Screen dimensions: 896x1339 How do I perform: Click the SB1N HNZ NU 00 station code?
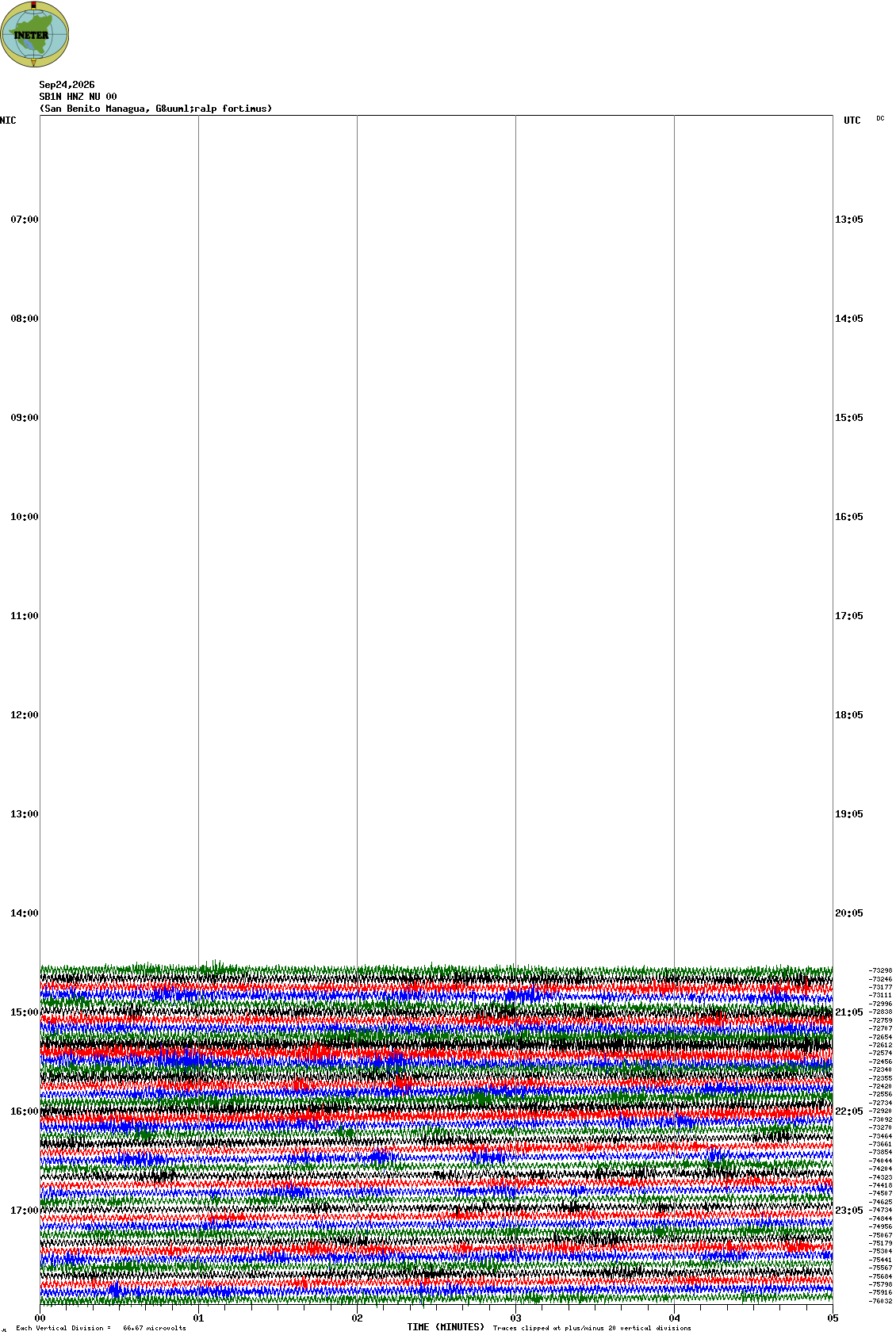78,97
